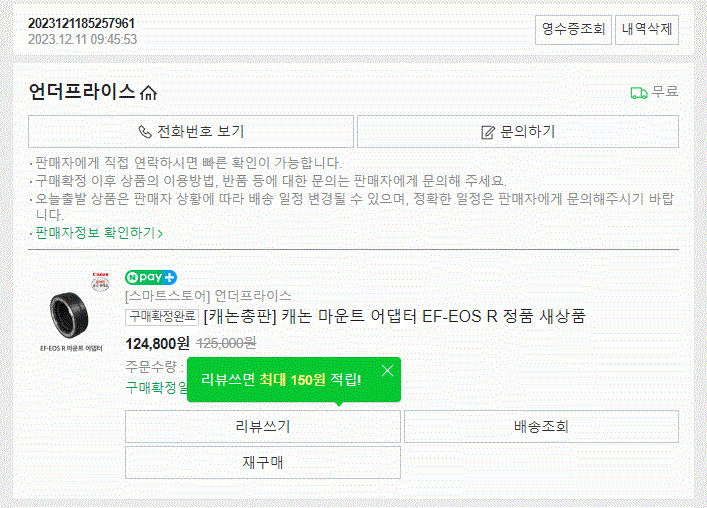Click the [스마트스토어] 언더프라이스 seller link
This screenshot has width=707, height=508.
pos(208,295)
